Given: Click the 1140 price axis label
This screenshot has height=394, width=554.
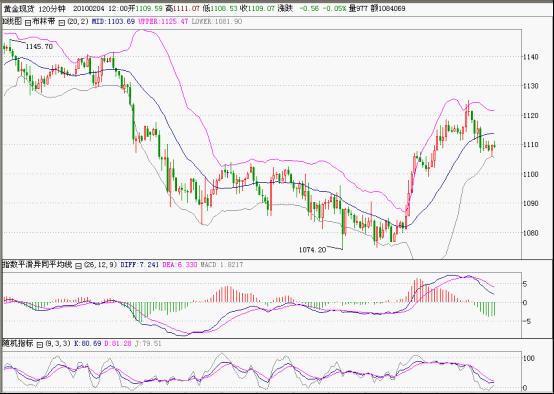Looking at the screenshot, I should pos(531,57).
